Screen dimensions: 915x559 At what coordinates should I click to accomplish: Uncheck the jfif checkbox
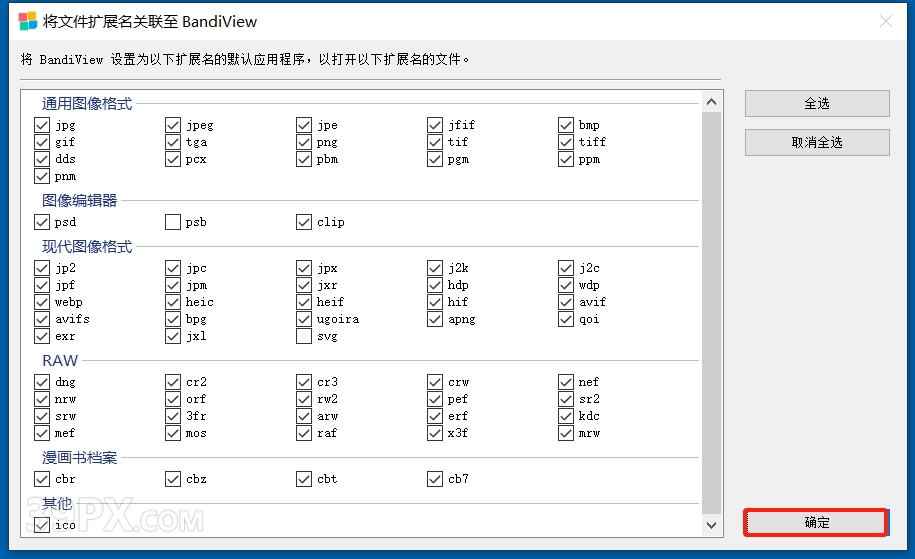point(435,125)
